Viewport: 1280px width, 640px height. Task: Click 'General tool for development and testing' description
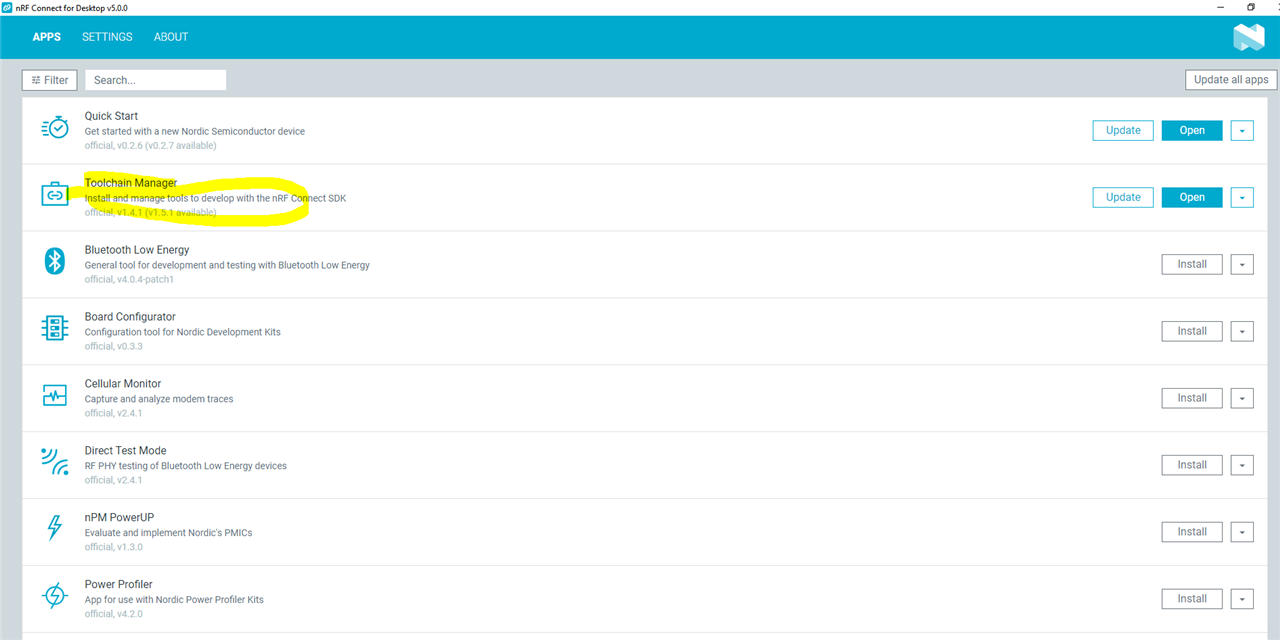coord(227,265)
